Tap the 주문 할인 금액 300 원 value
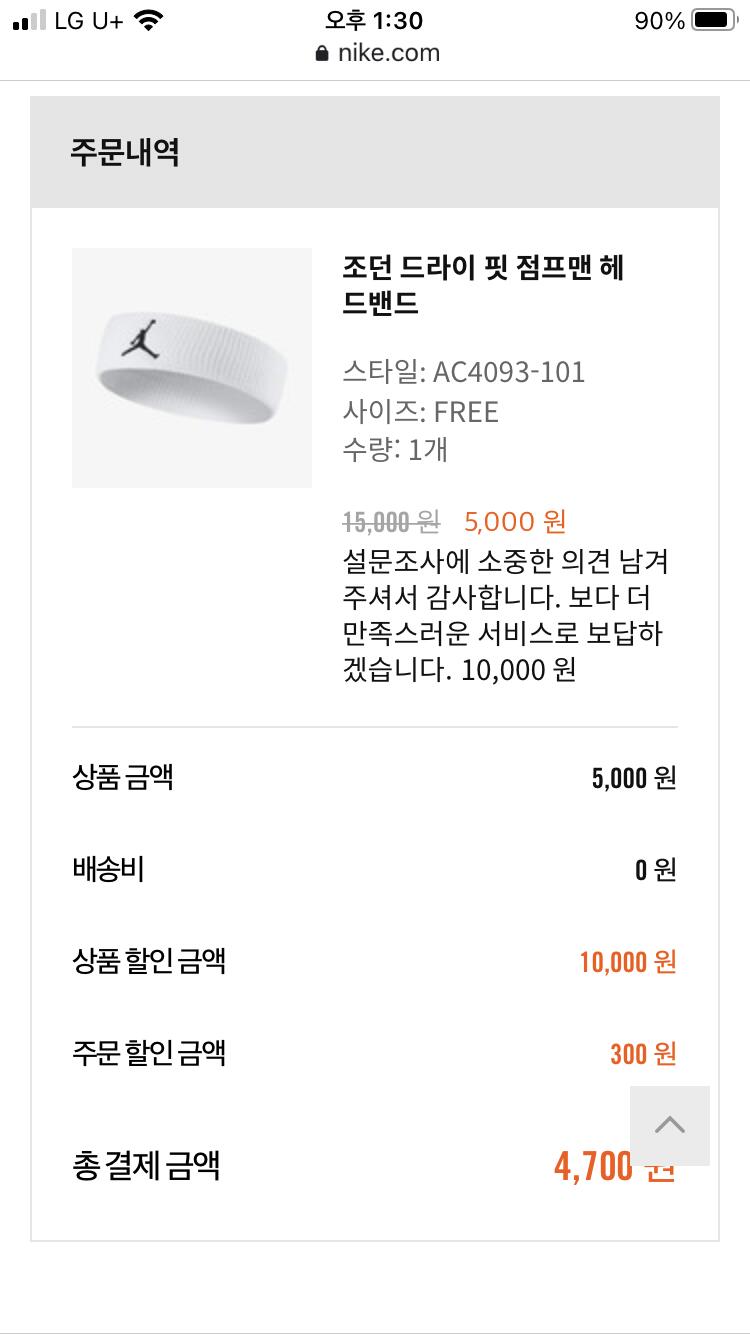This screenshot has width=750, height=1334. (x=643, y=1054)
